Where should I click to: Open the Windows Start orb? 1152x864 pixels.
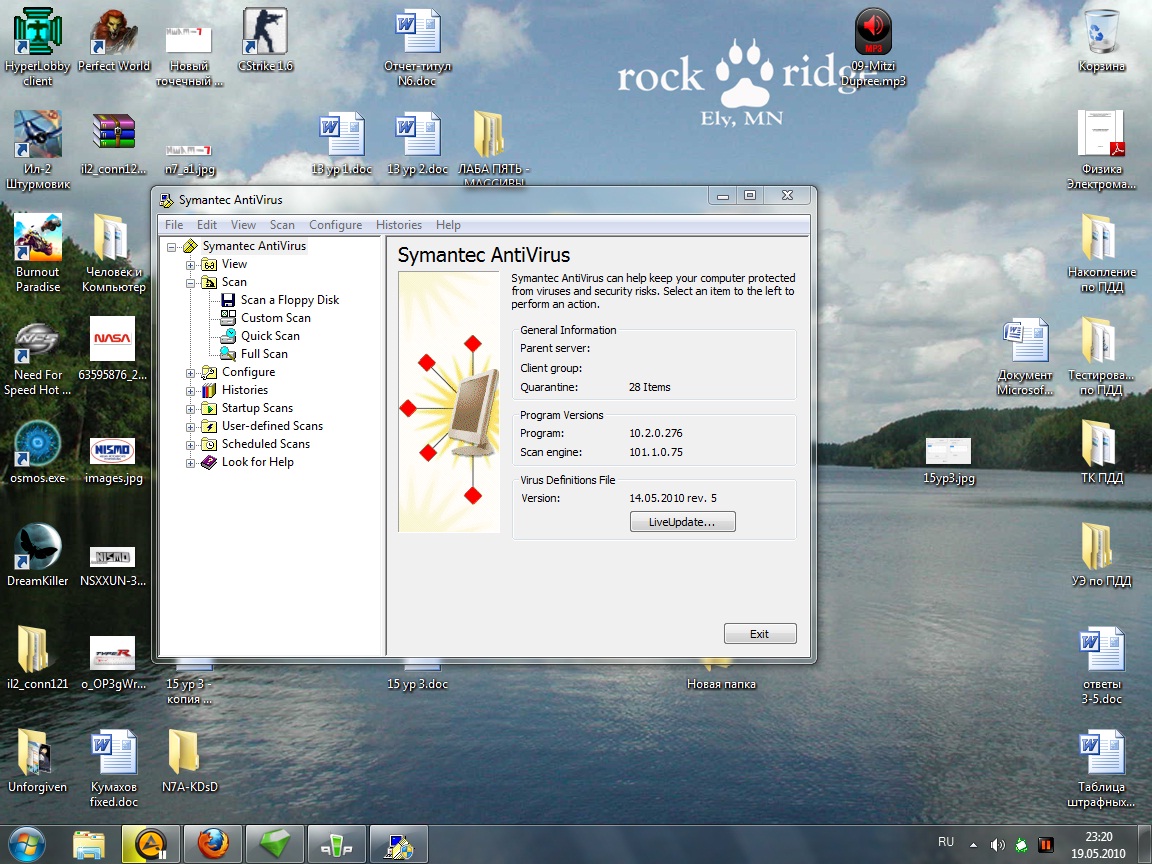point(26,844)
